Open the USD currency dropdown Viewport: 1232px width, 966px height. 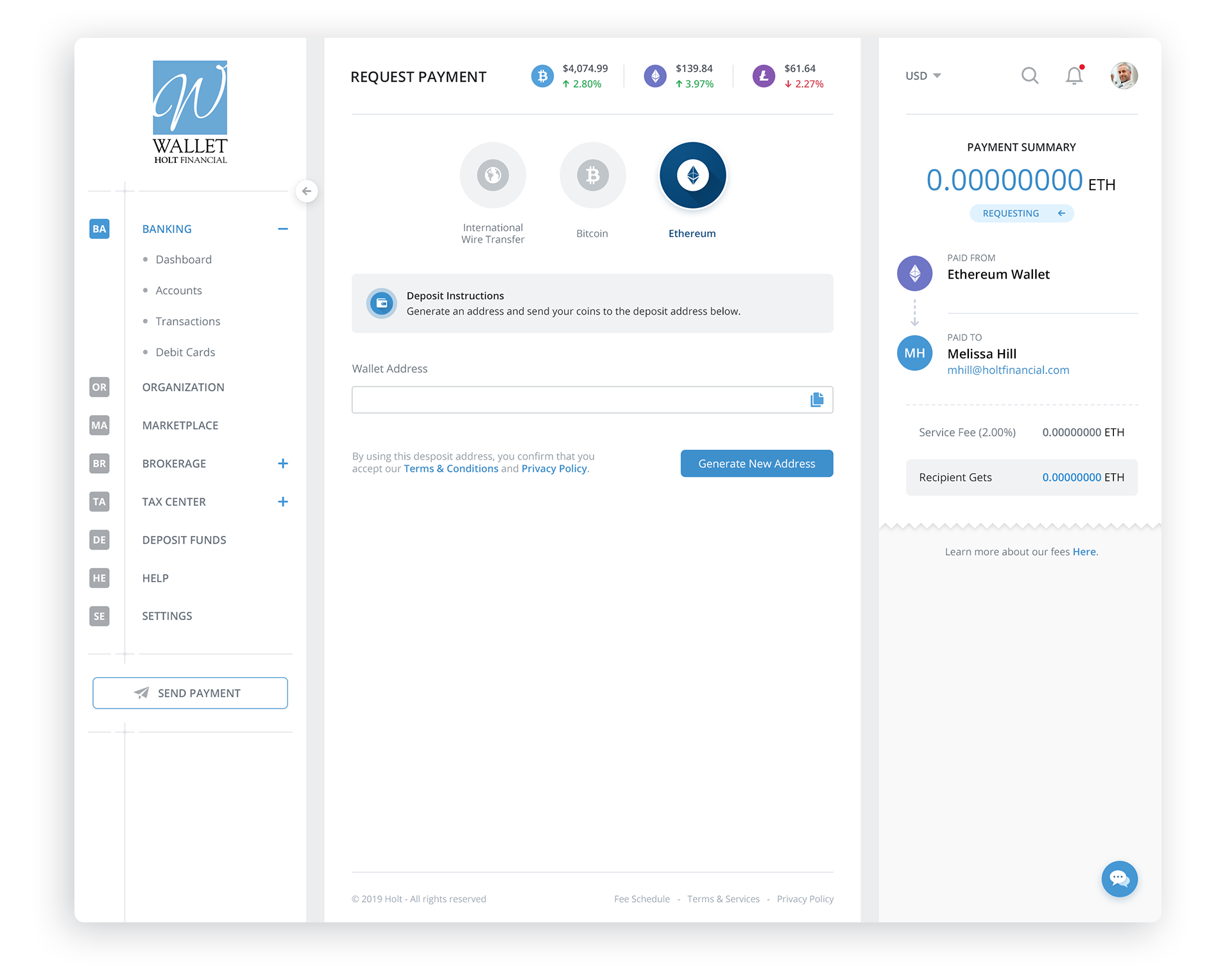pos(923,76)
